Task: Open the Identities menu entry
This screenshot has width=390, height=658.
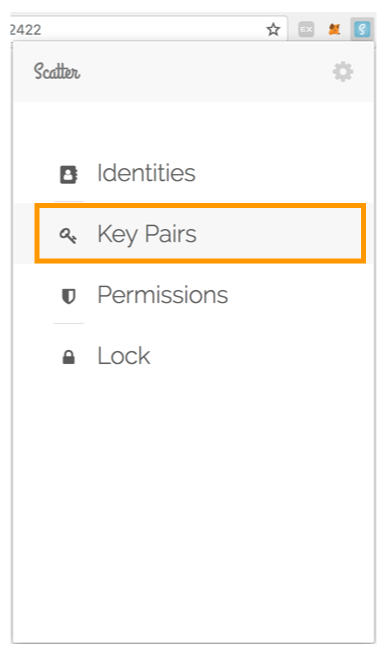Action: coord(146,173)
